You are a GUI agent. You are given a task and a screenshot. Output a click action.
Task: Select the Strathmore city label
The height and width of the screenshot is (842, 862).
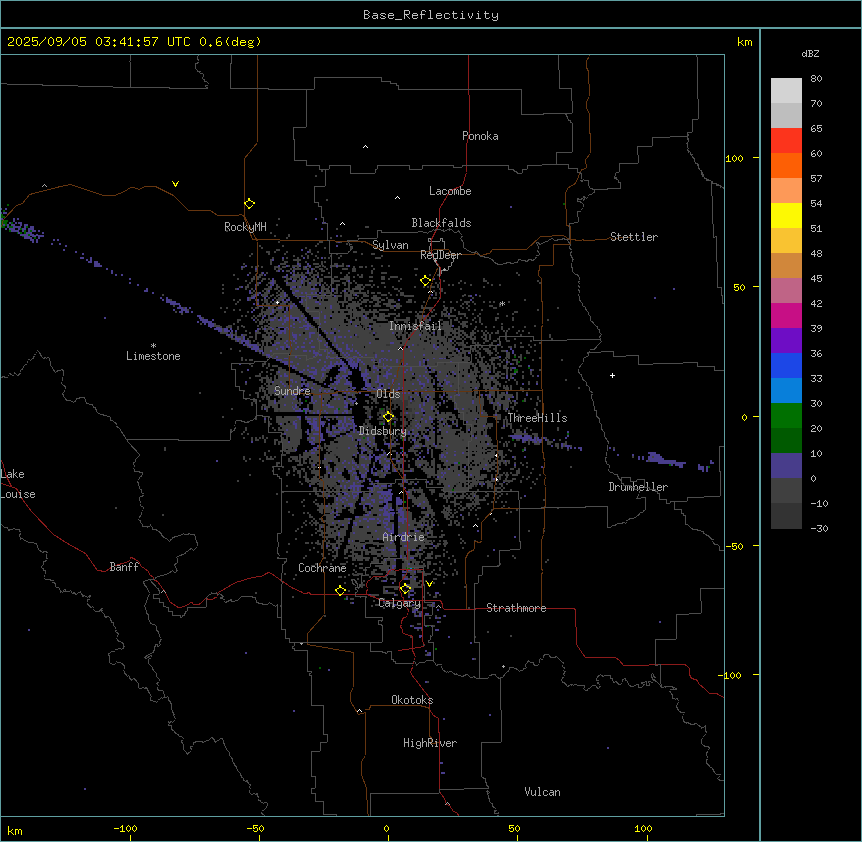click(x=516, y=608)
